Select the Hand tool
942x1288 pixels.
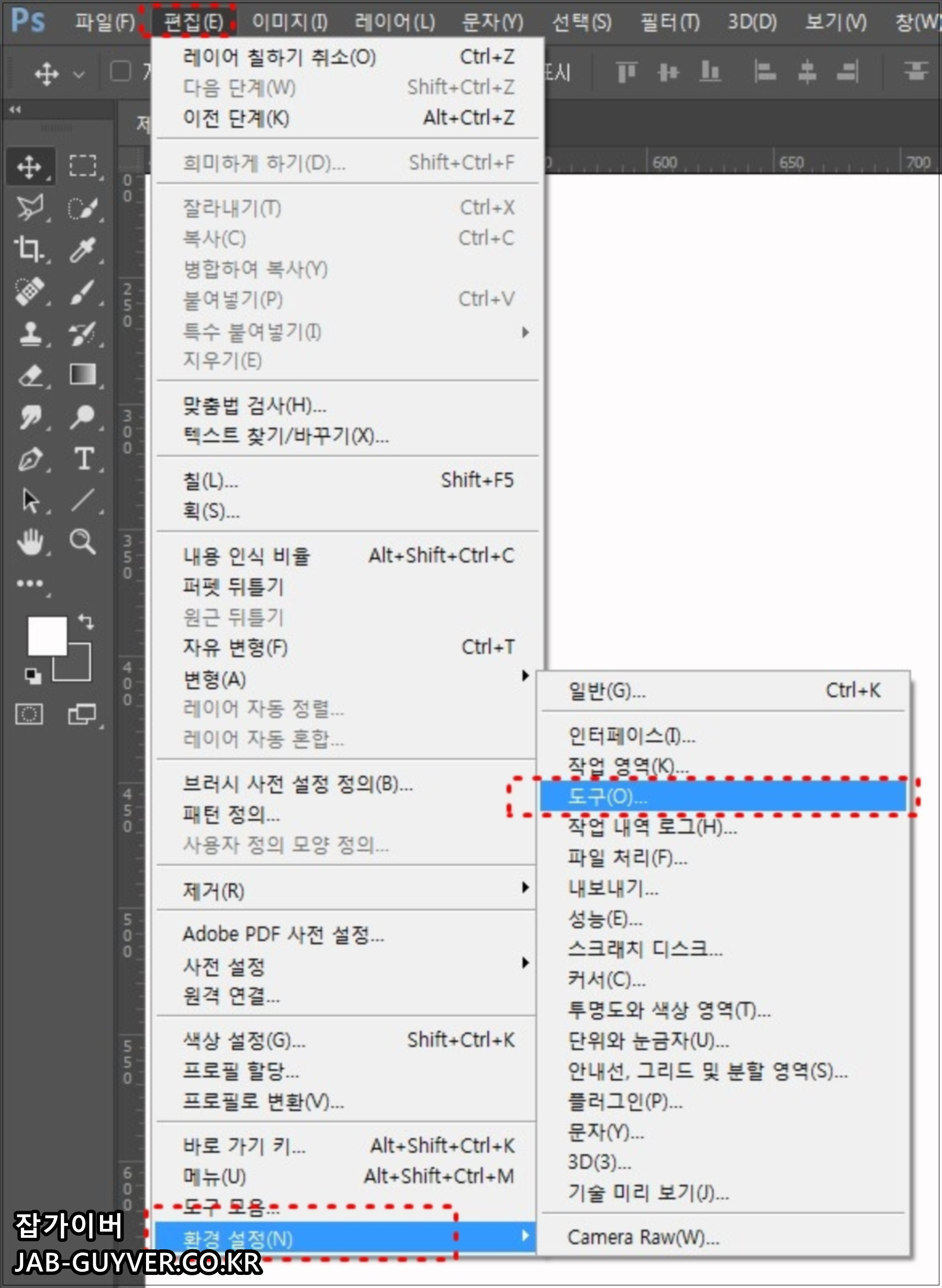coord(31,541)
